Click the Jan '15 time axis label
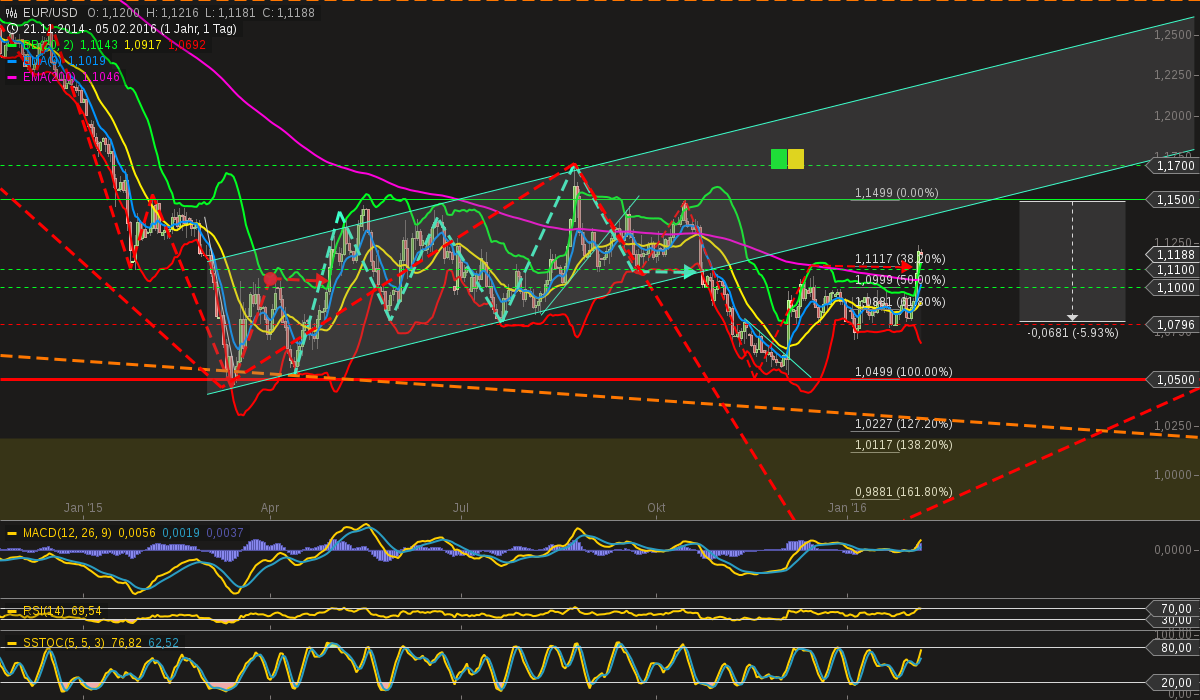Image resolution: width=1200 pixels, height=700 pixels. tap(83, 508)
